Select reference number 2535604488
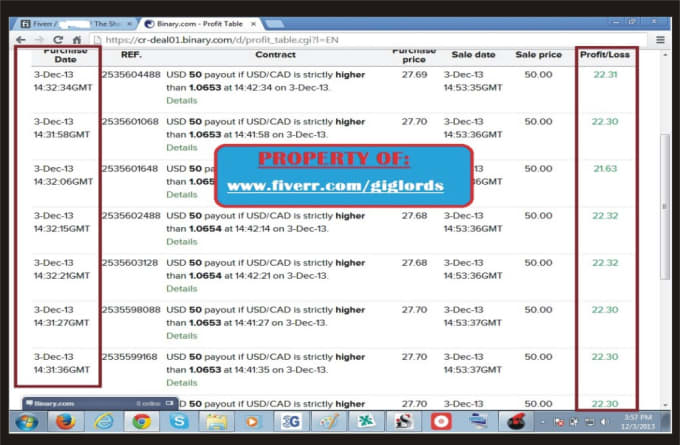The height and width of the screenshot is (445, 680). (x=131, y=75)
